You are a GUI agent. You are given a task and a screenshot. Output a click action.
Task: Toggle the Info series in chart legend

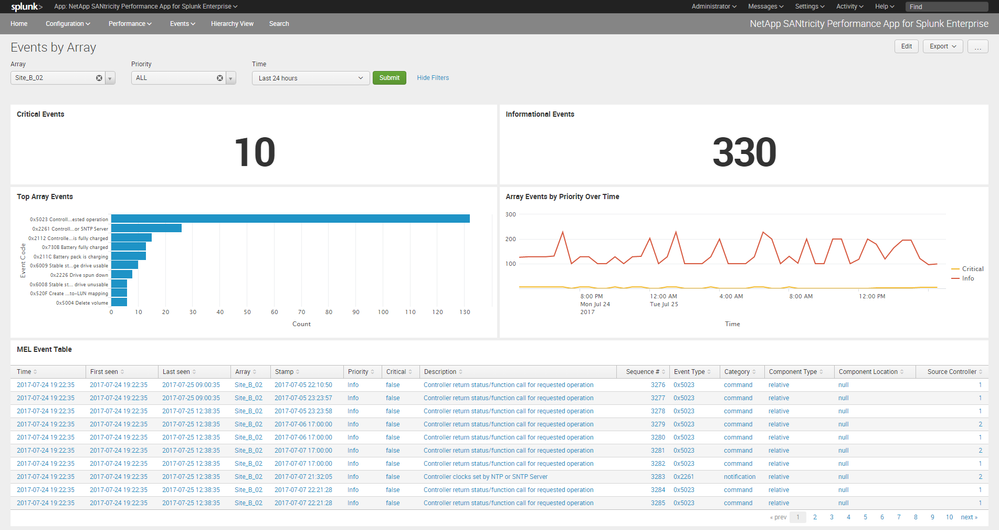(x=968, y=278)
